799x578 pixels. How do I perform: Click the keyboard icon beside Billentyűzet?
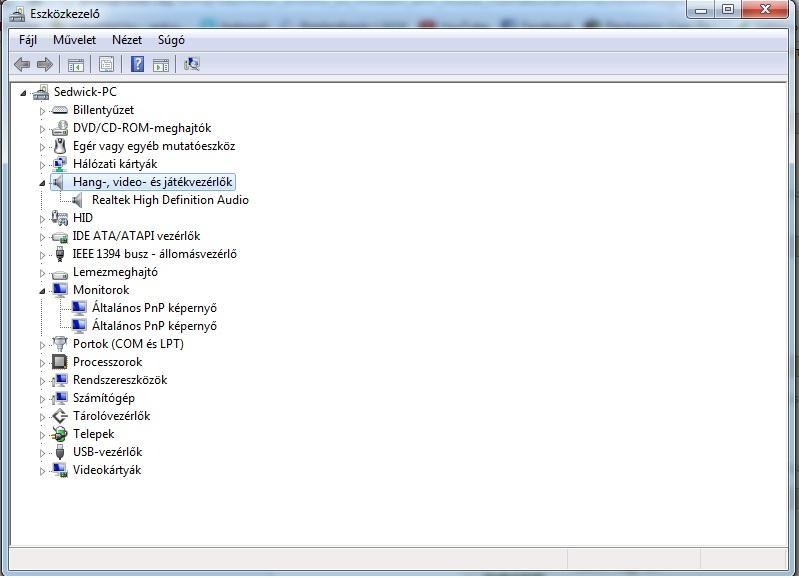[60, 110]
